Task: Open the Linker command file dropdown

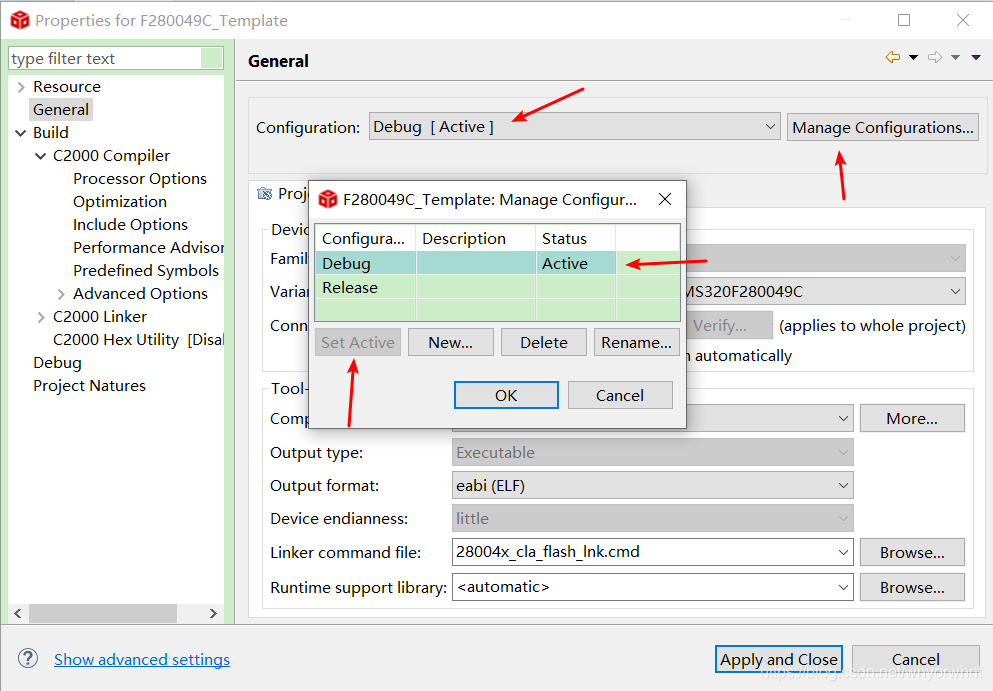Action: (844, 552)
